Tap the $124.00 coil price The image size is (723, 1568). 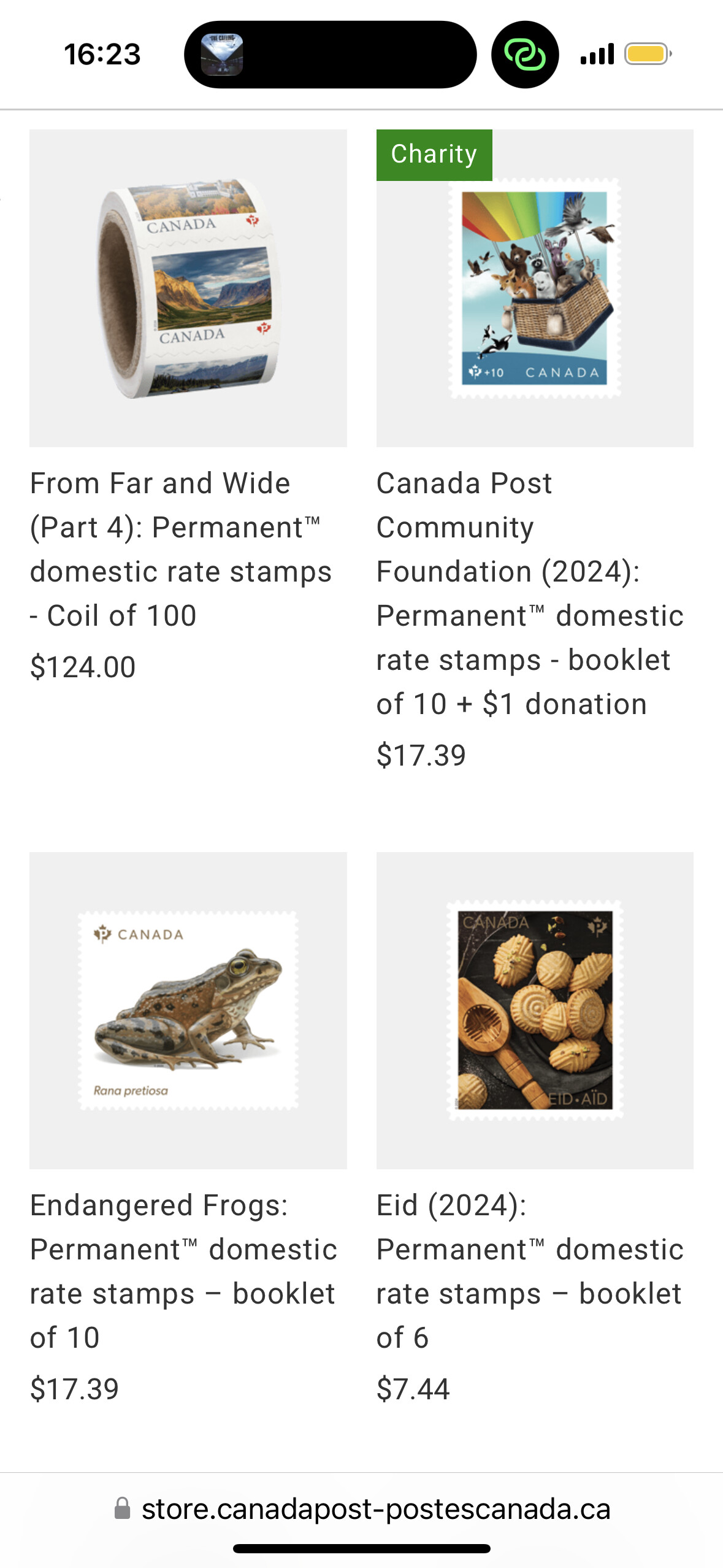pos(83,667)
